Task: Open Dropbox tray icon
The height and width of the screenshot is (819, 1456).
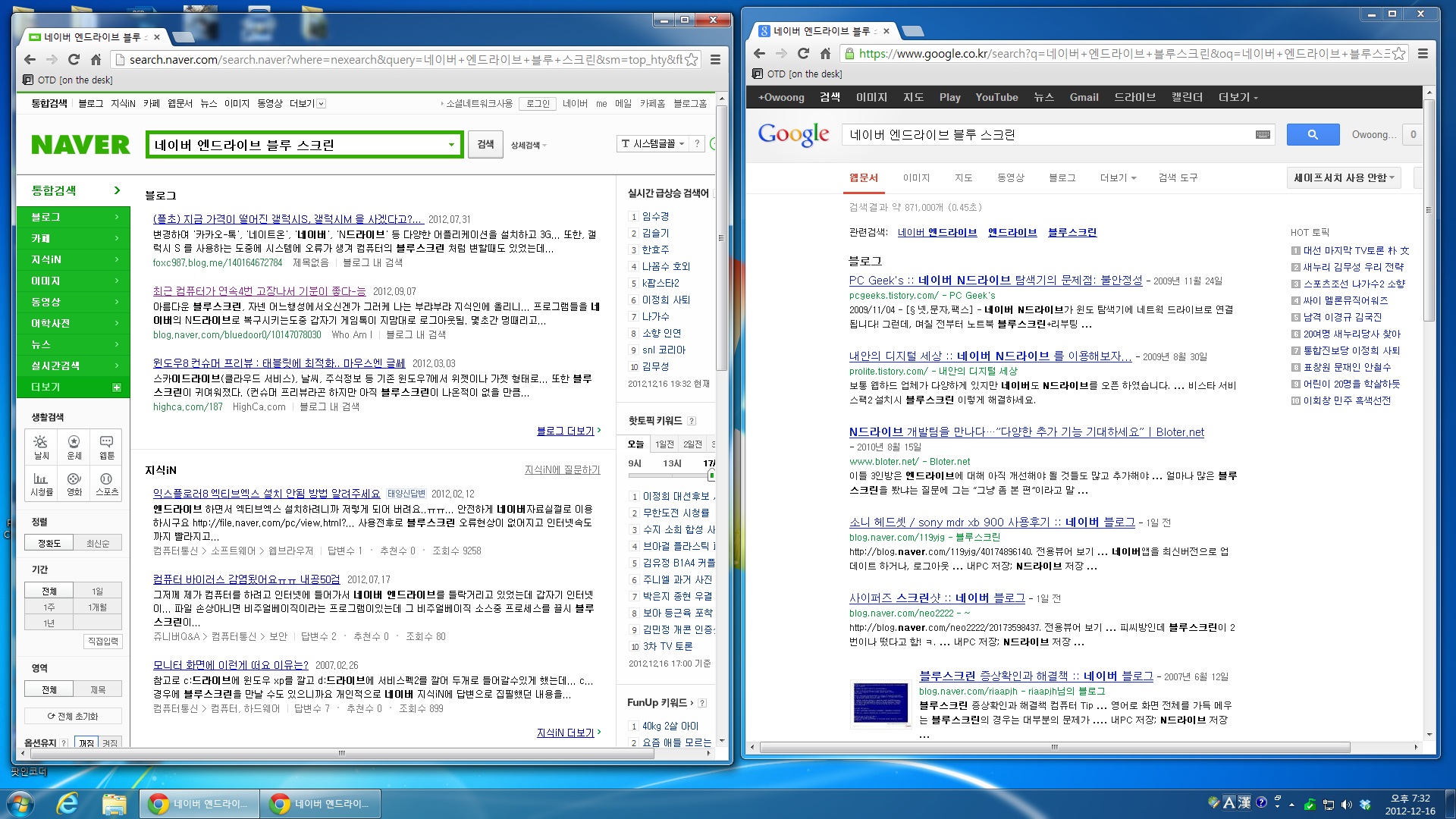Action: coord(1366,805)
